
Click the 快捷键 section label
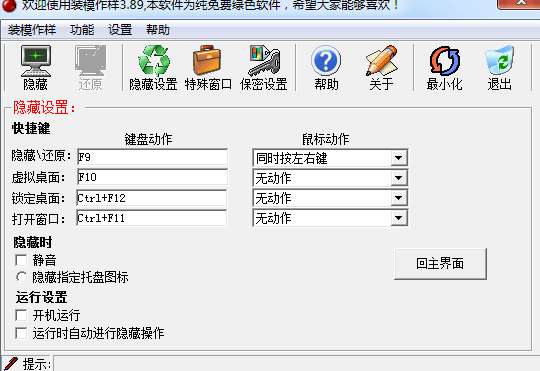coord(31,128)
